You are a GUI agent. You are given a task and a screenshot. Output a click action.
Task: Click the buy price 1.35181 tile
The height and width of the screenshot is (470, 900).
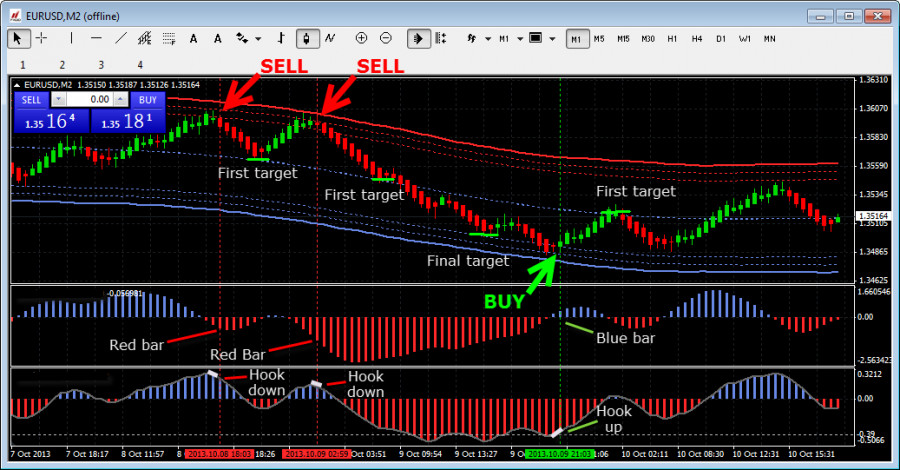click(x=128, y=121)
